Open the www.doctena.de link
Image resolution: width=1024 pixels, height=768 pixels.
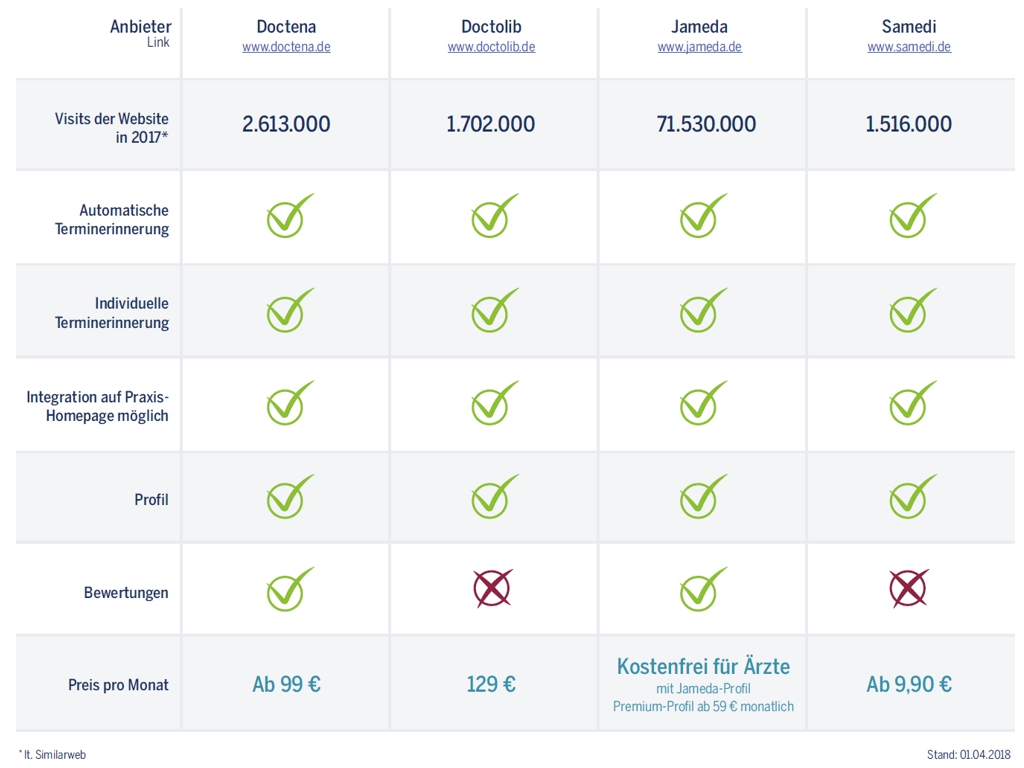click(286, 47)
